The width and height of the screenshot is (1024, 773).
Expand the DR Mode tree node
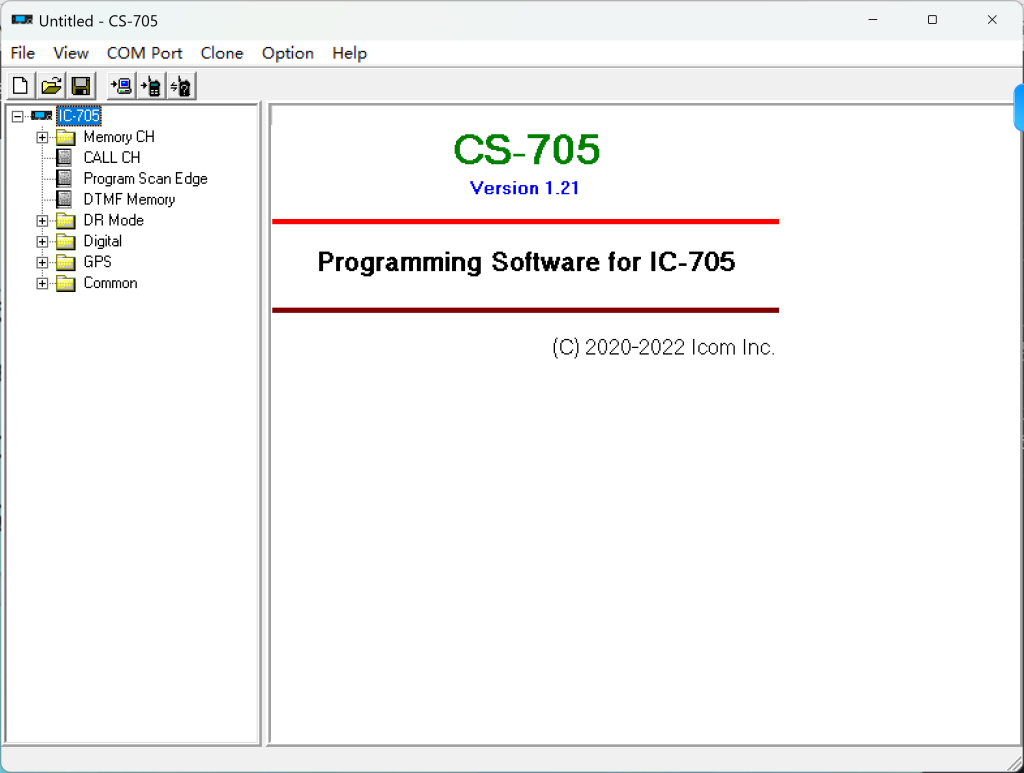click(42, 221)
